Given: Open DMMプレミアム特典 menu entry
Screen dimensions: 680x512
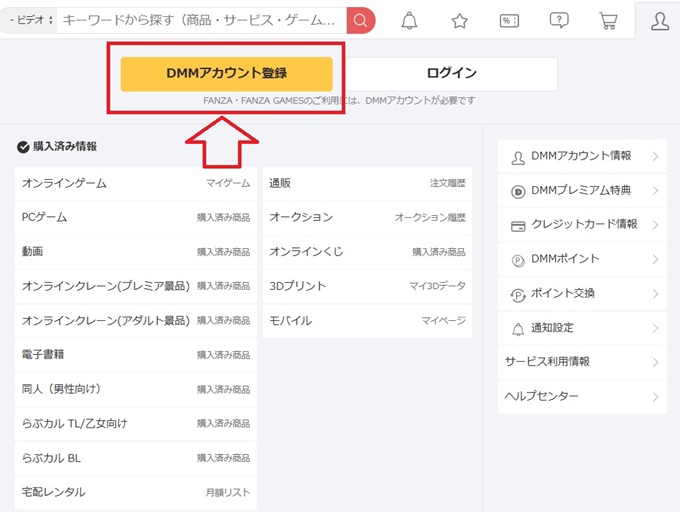Looking at the screenshot, I should pyautogui.click(x=582, y=190).
